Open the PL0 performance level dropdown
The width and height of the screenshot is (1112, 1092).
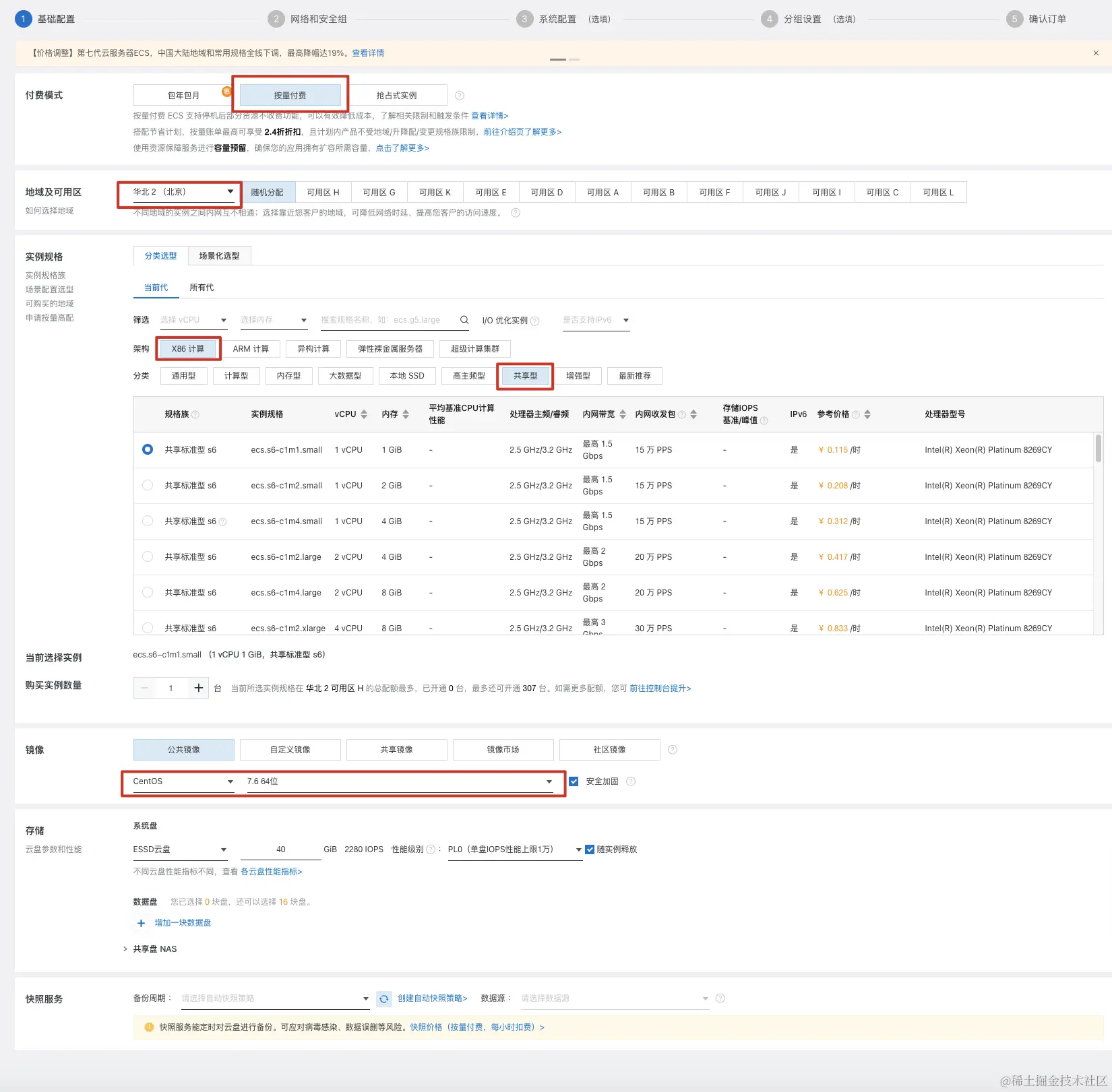pyautogui.click(x=515, y=849)
